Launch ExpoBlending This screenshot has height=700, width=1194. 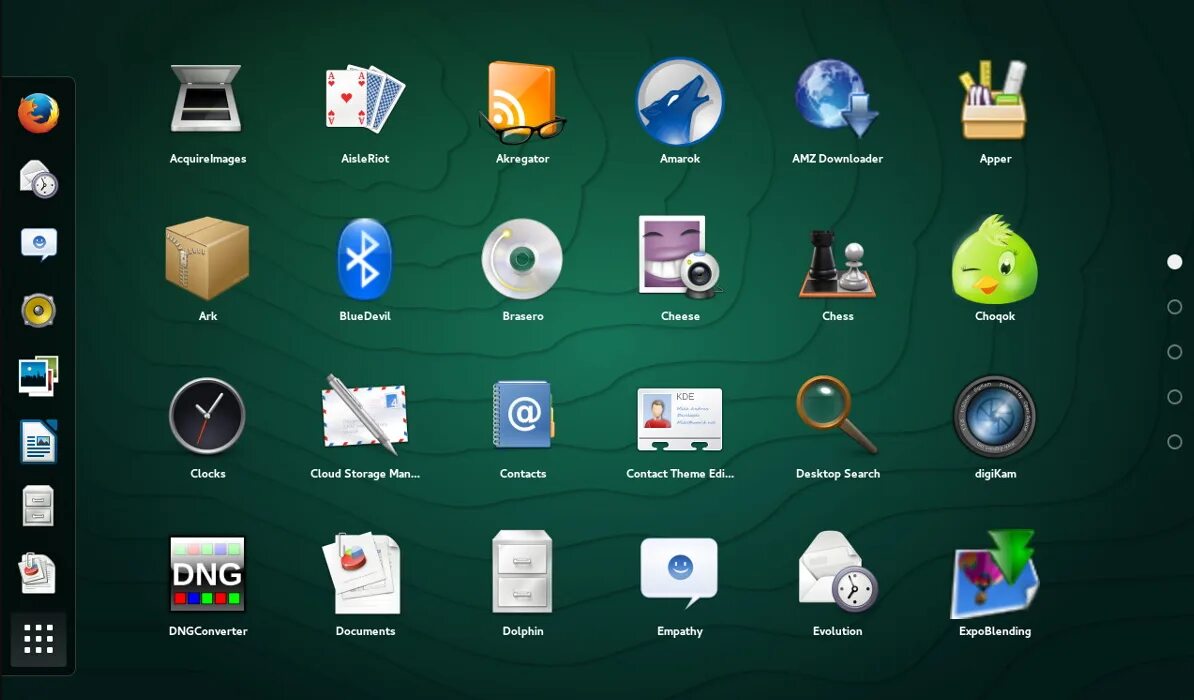click(994, 574)
